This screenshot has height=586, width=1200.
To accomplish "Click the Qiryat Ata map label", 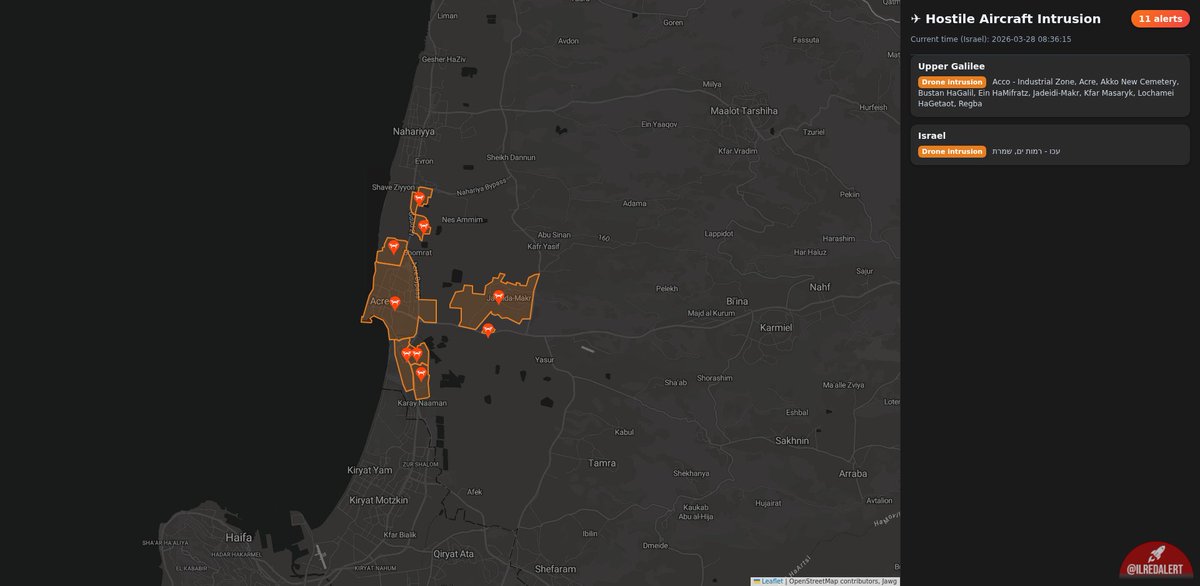I will [453, 553].
